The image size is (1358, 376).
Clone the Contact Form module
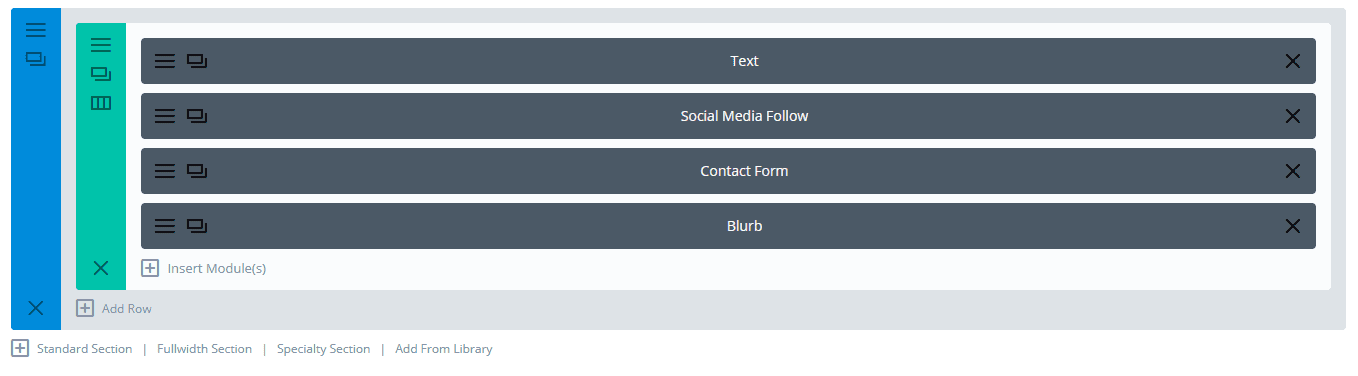coord(197,171)
